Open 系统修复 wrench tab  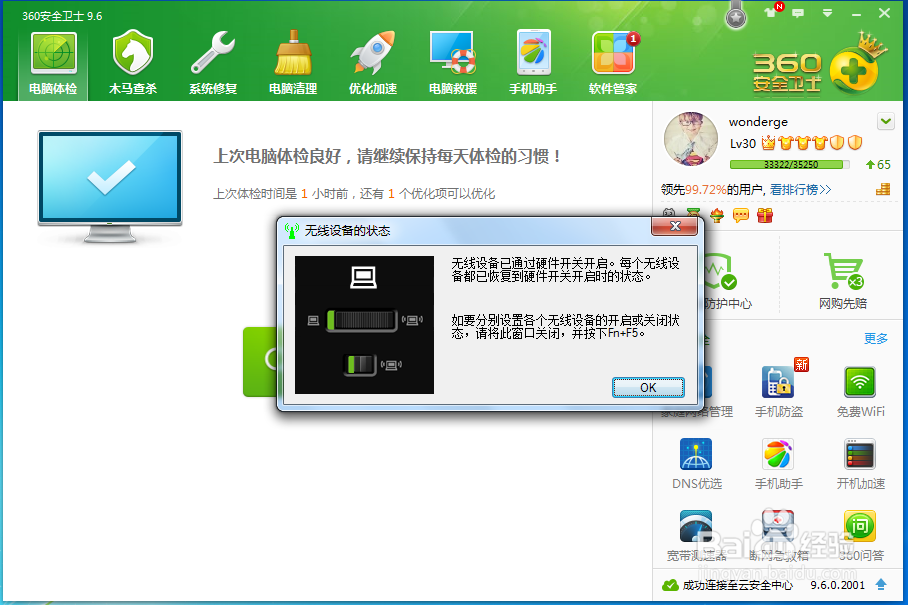213,63
